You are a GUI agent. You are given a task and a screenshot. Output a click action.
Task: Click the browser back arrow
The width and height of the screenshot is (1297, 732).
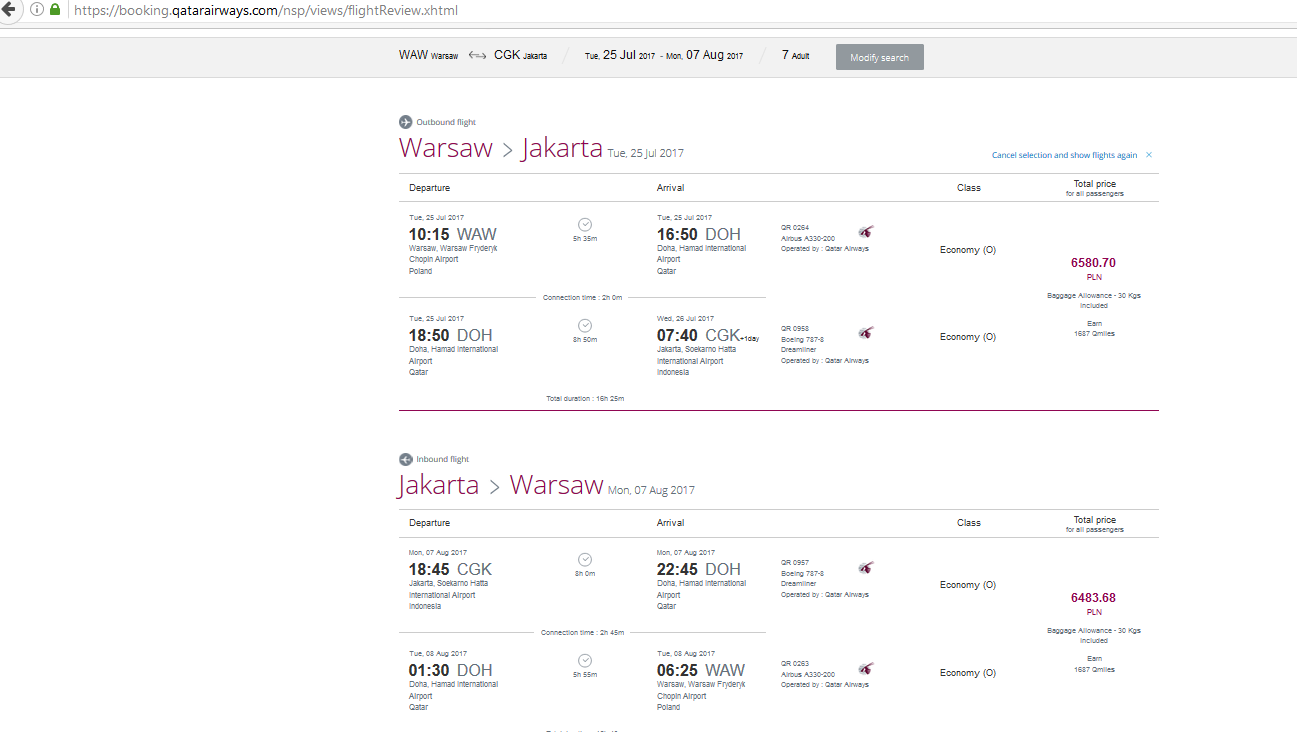click(x=9, y=9)
